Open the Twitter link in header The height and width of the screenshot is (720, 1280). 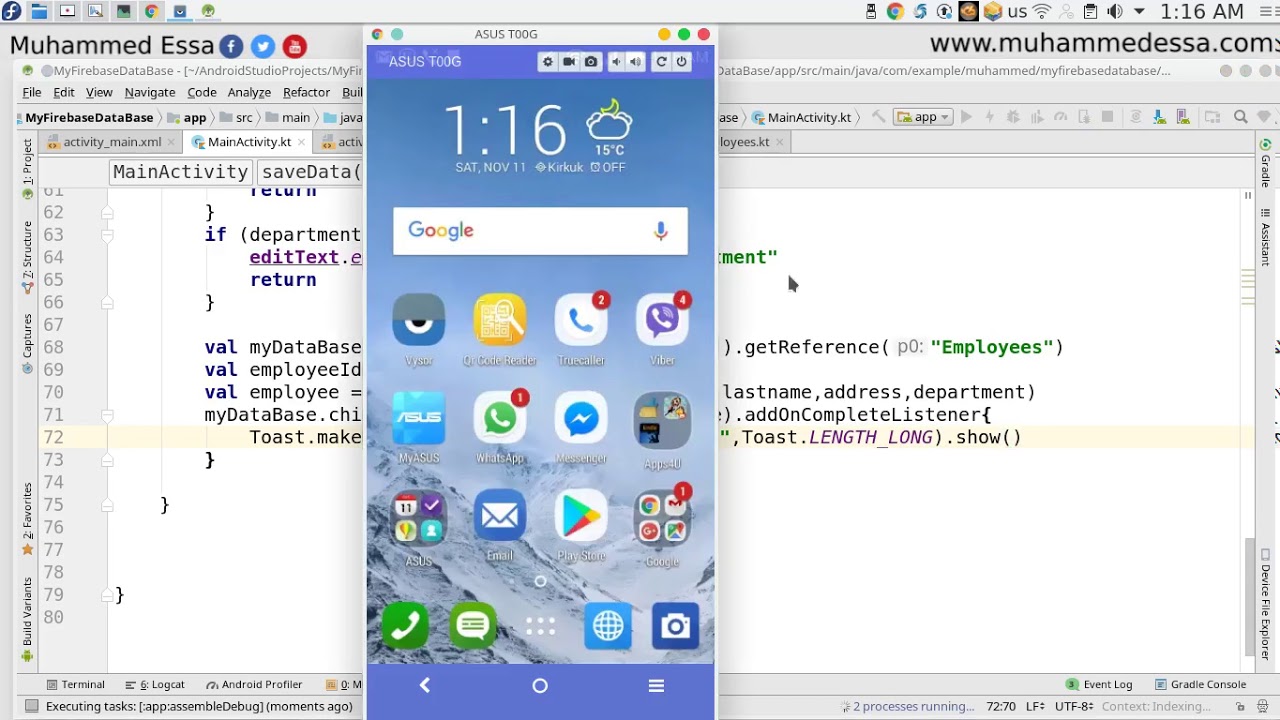pyautogui.click(x=263, y=46)
